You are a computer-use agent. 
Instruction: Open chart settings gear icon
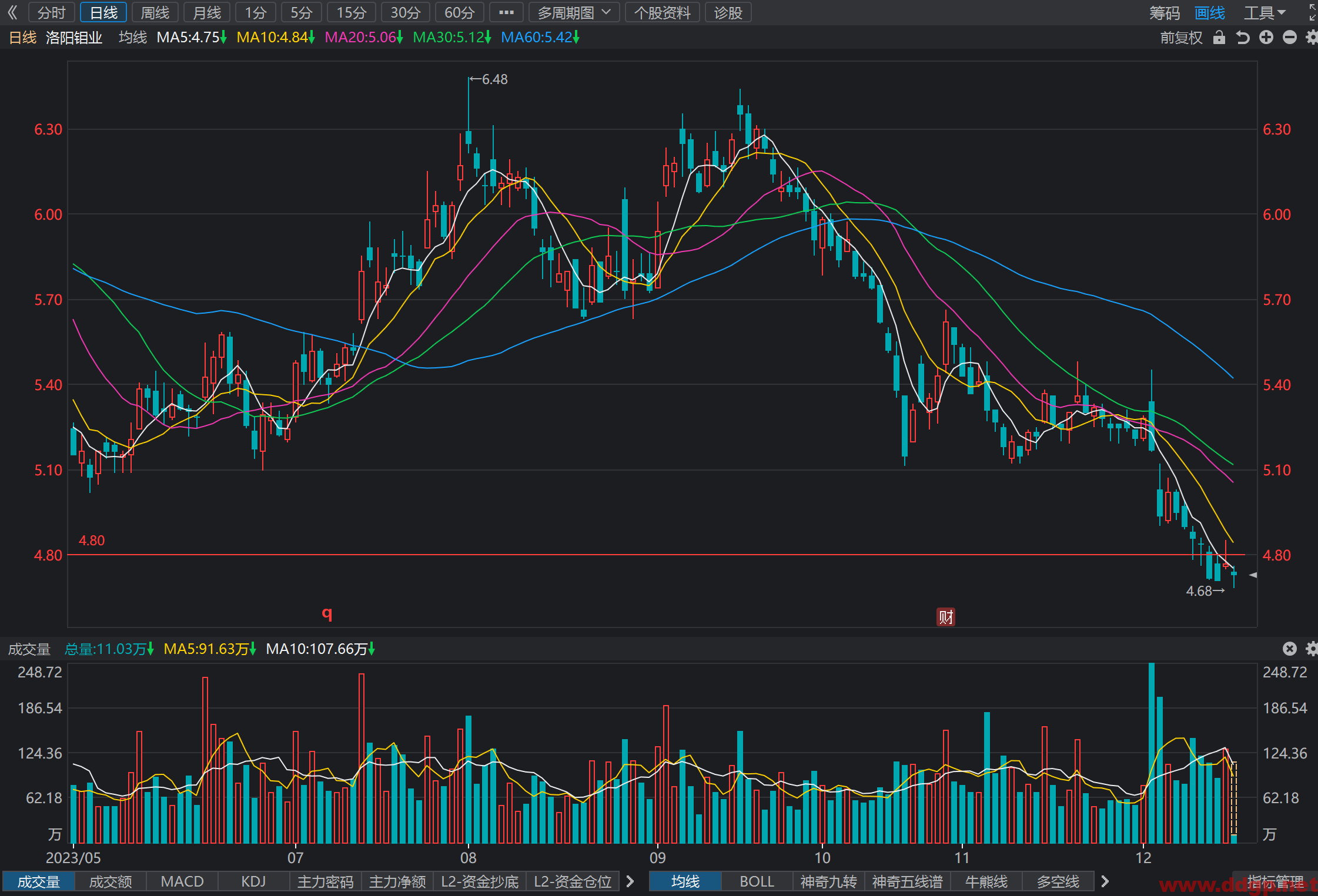(x=1312, y=38)
